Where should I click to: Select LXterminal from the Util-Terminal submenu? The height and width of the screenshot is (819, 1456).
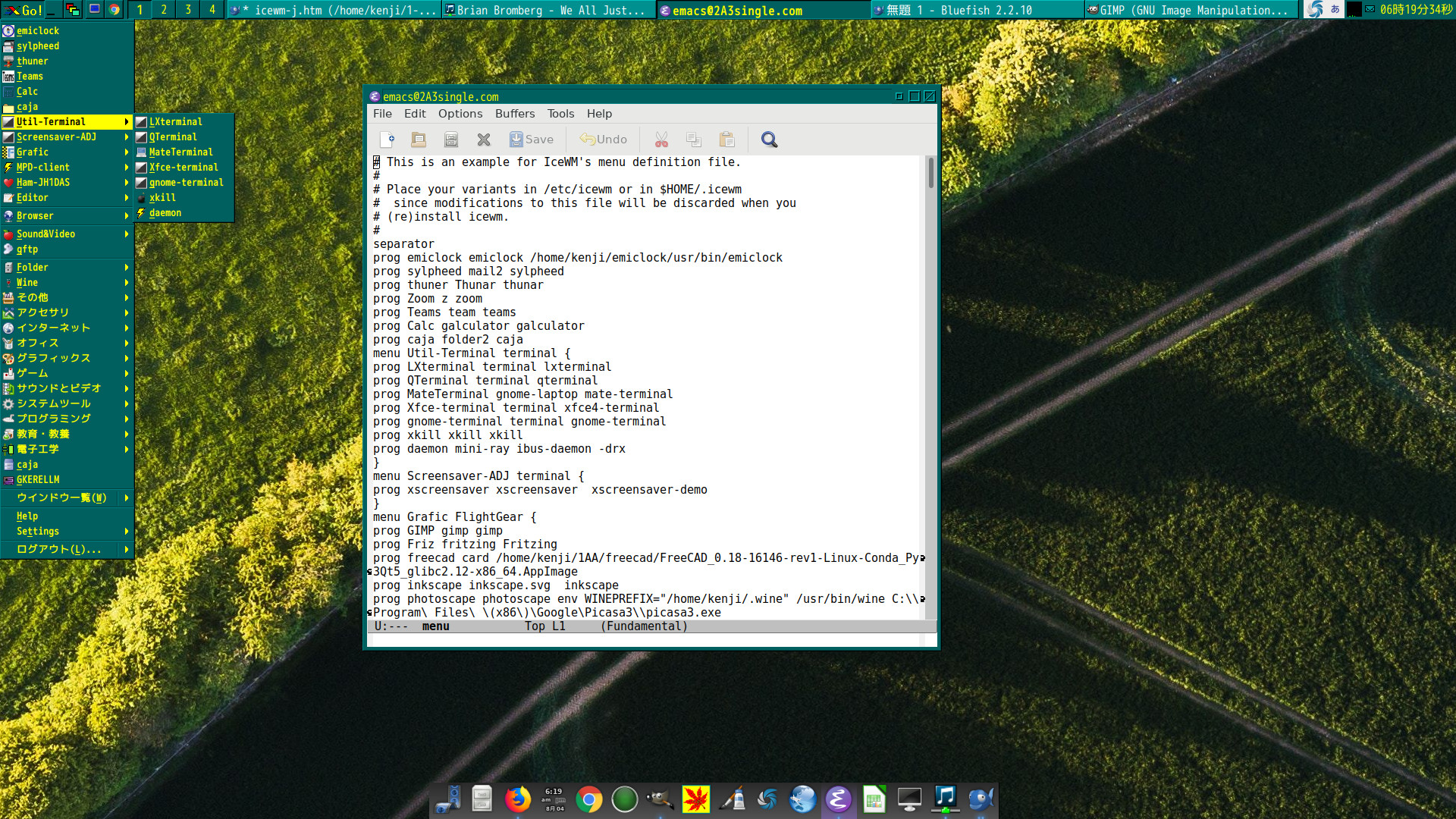pyautogui.click(x=176, y=122)
